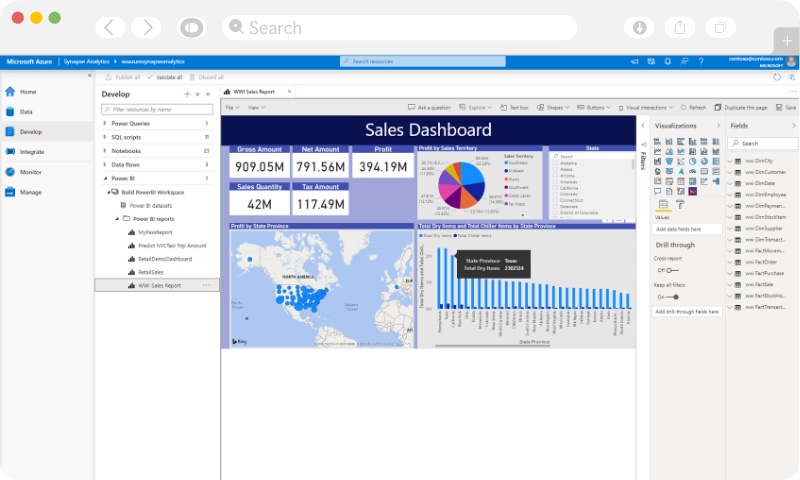
Task: Select the donut chart visualization icon
Action: pos(704,161)
